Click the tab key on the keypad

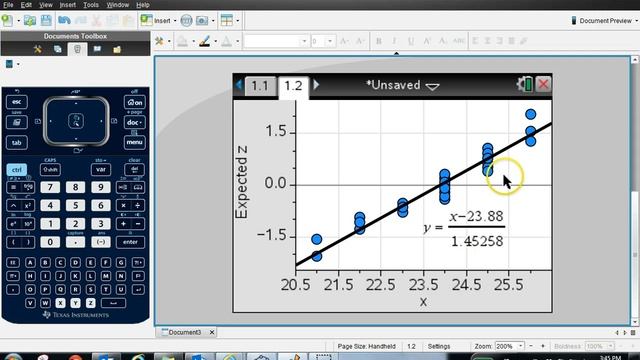point(17,142)
